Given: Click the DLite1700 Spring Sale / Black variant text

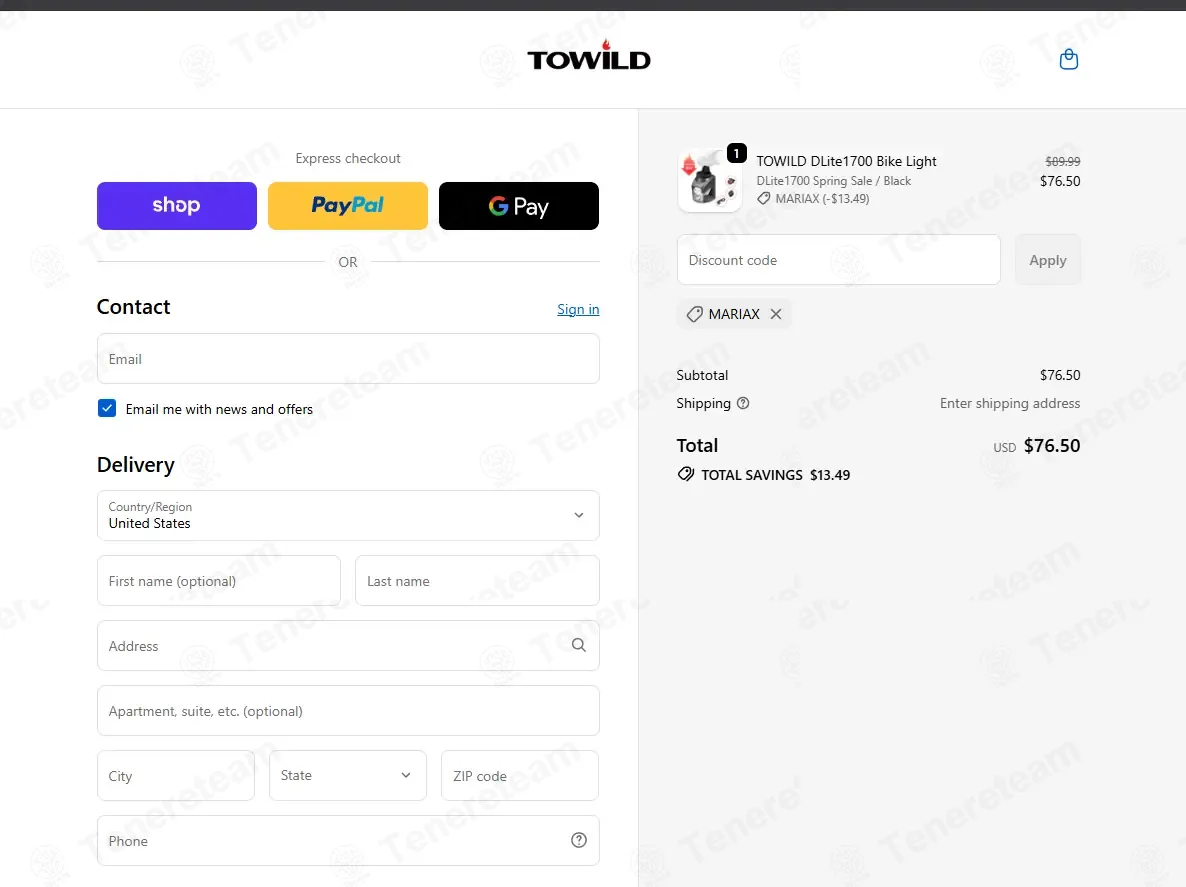Looking at the screenshot, I should click(834, 181).
